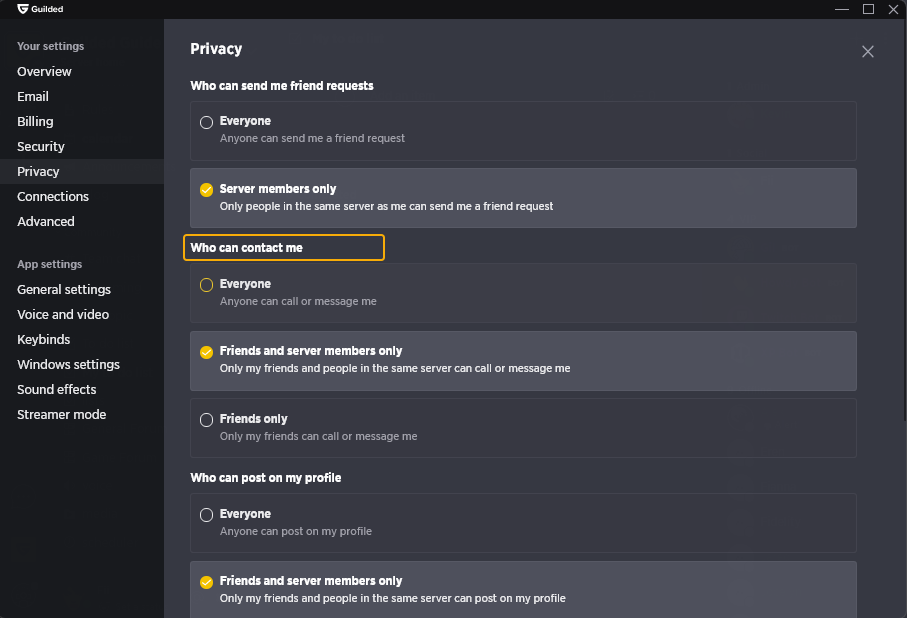Choose Everyone under Who can contact me
Screen dimensions: 907x618
523,293
